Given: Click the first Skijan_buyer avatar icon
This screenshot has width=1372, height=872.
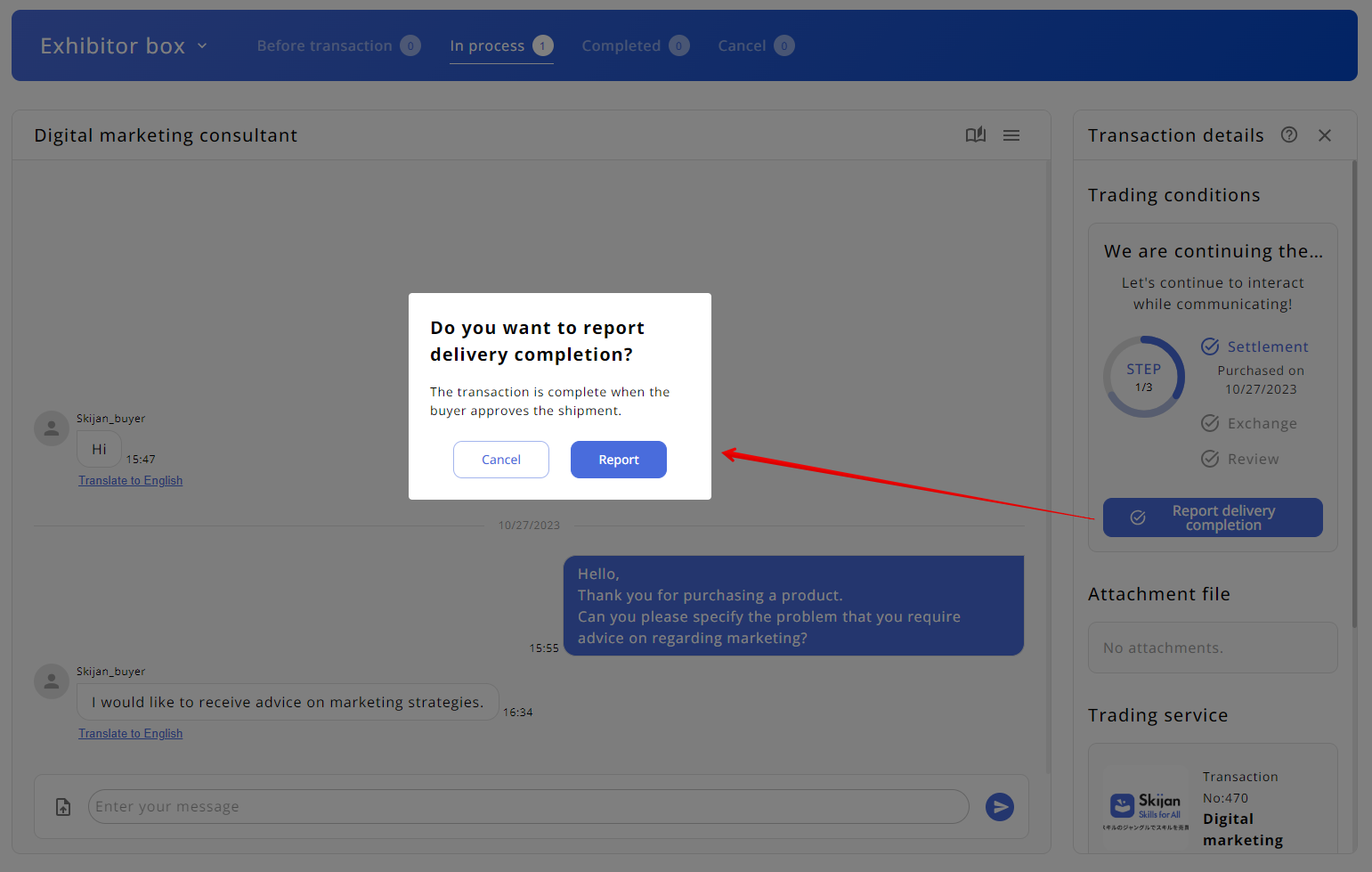Looking at the screenshot, I should pyautogui.click(x=52, y=428).
